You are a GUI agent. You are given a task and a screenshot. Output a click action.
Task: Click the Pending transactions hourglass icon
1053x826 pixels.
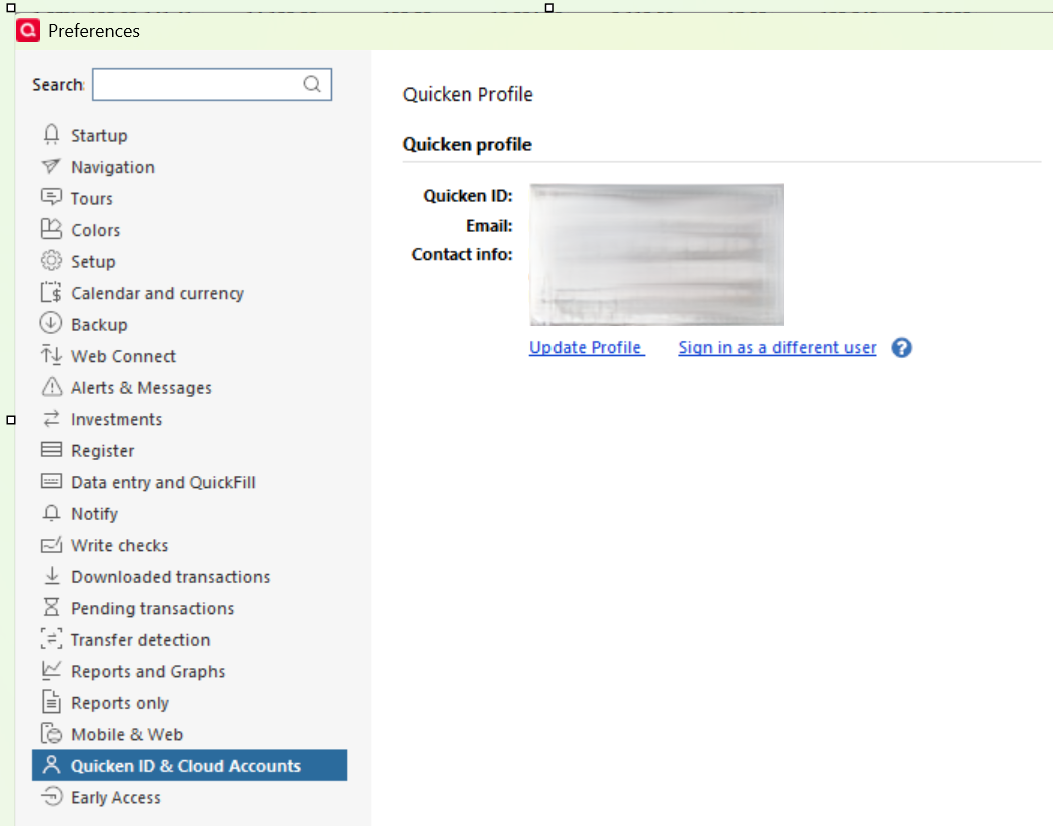tap(51, 607)
